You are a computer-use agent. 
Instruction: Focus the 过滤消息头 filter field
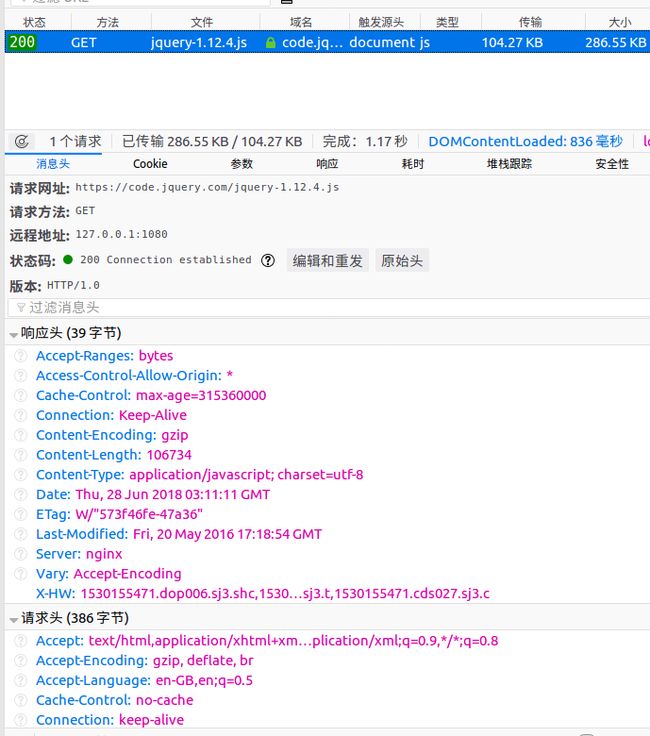329,308
